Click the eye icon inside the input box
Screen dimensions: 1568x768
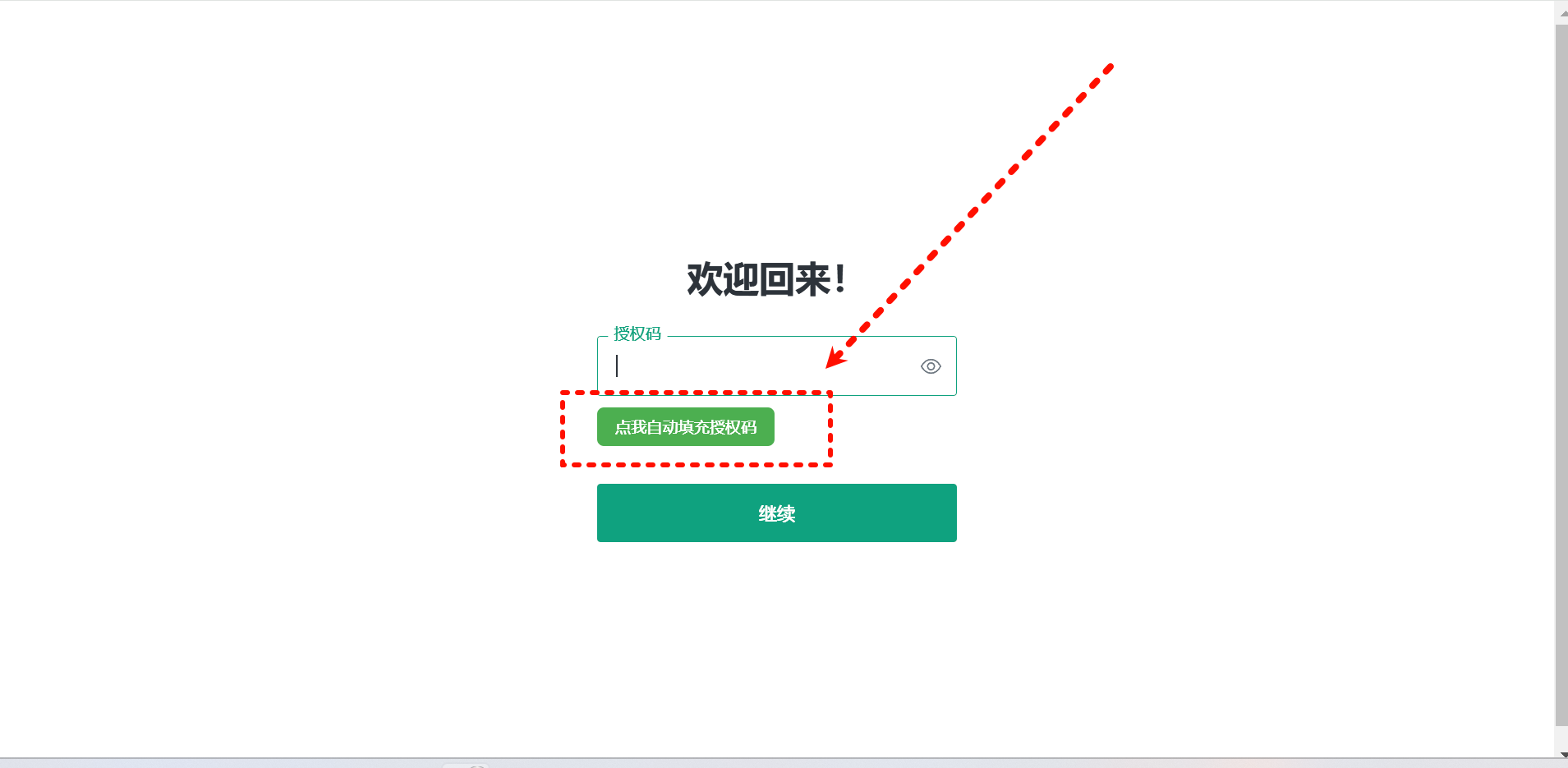pyautogui.click(x=930, y=366)
